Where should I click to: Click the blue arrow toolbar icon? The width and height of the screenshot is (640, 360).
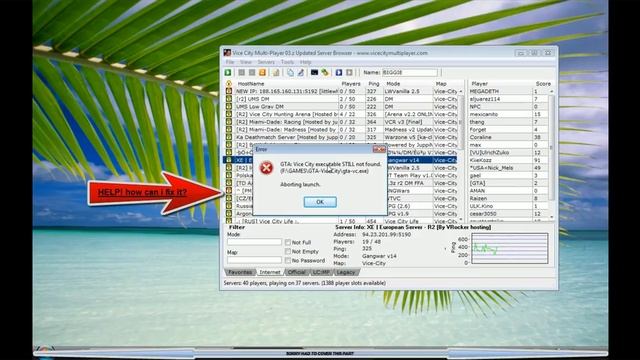(339, 73)
